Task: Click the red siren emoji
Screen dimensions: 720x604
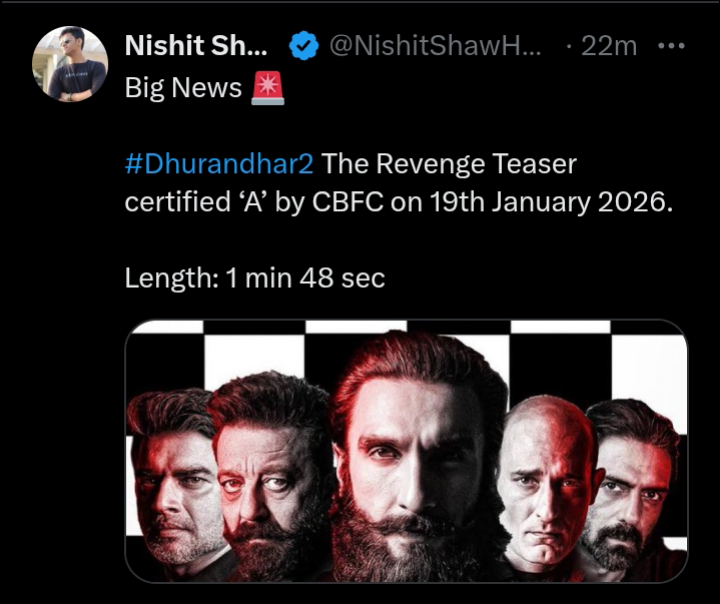Action: 267,88
